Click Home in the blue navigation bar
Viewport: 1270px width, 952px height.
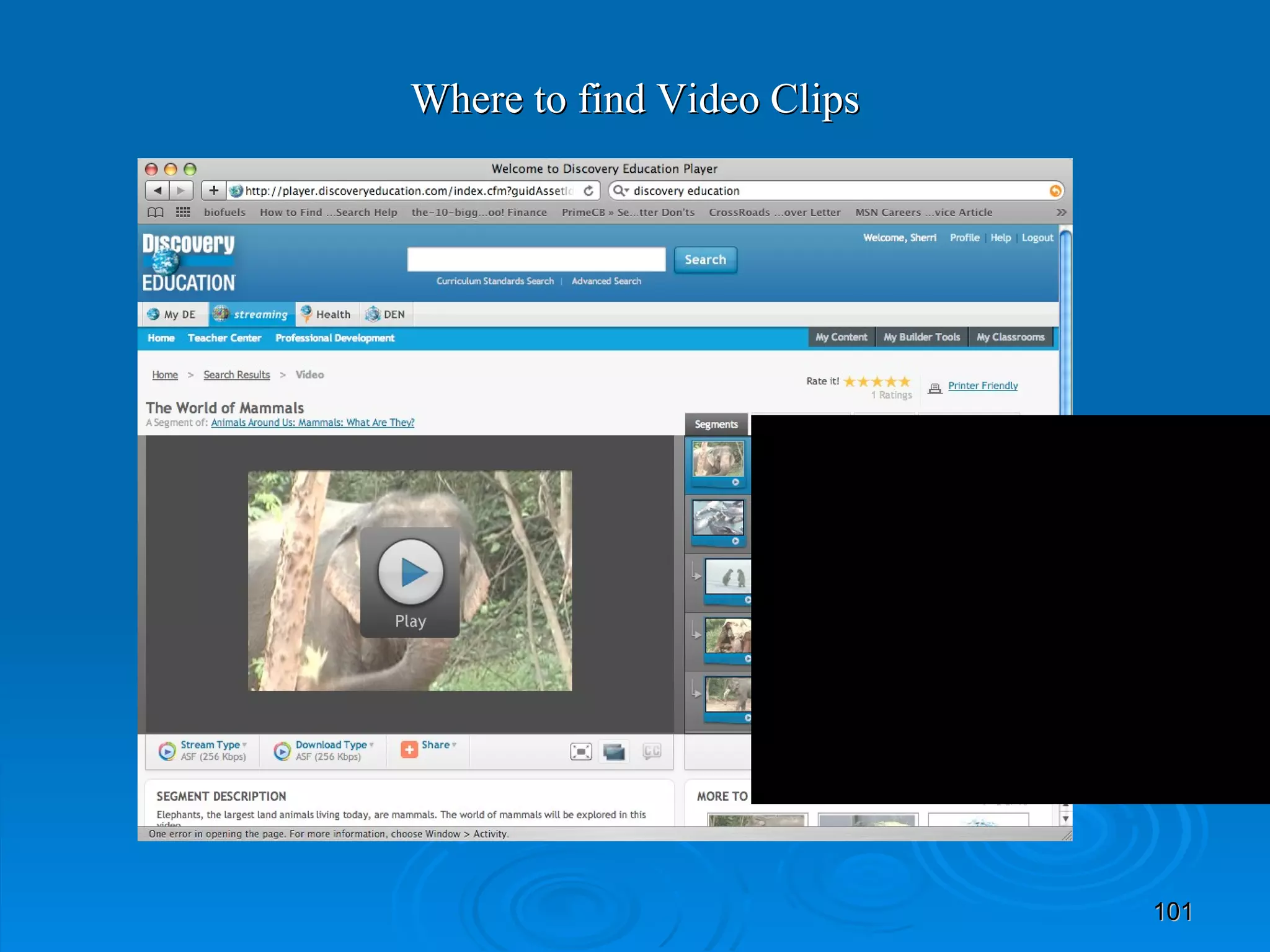[161, 338]
